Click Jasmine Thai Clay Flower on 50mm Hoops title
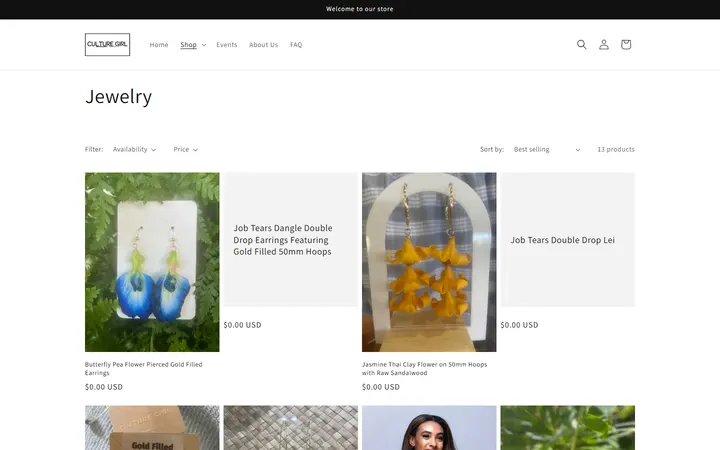 point(424,369)
